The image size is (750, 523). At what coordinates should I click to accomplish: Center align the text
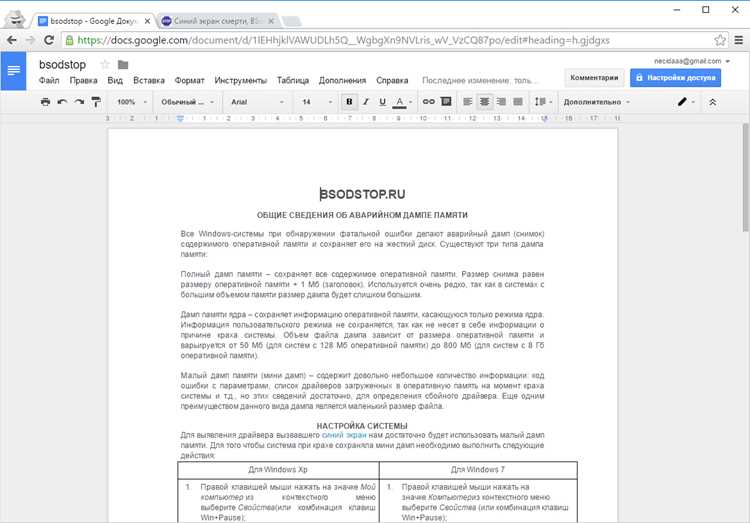pos(485,101)
